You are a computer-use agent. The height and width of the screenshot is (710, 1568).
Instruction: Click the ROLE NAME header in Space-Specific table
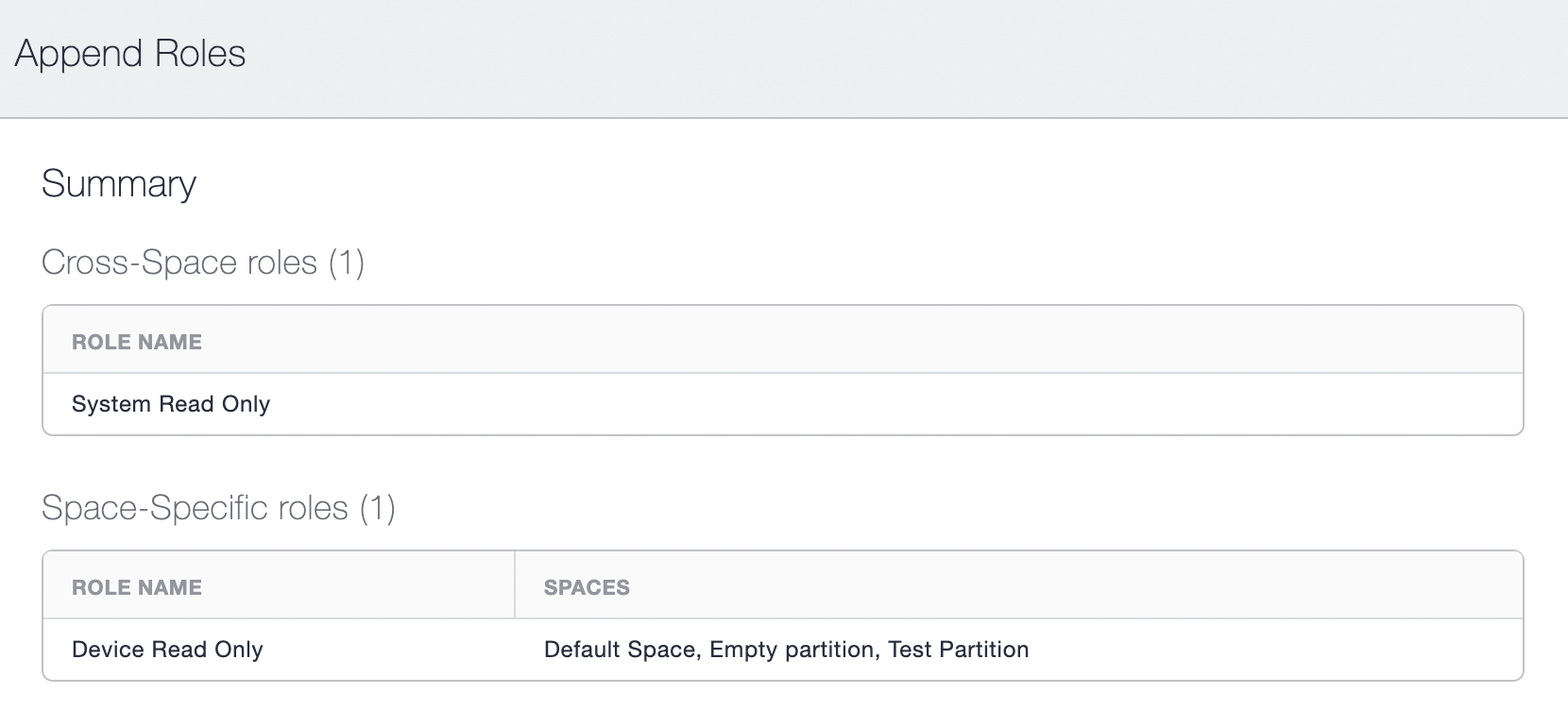pos(137,586)
